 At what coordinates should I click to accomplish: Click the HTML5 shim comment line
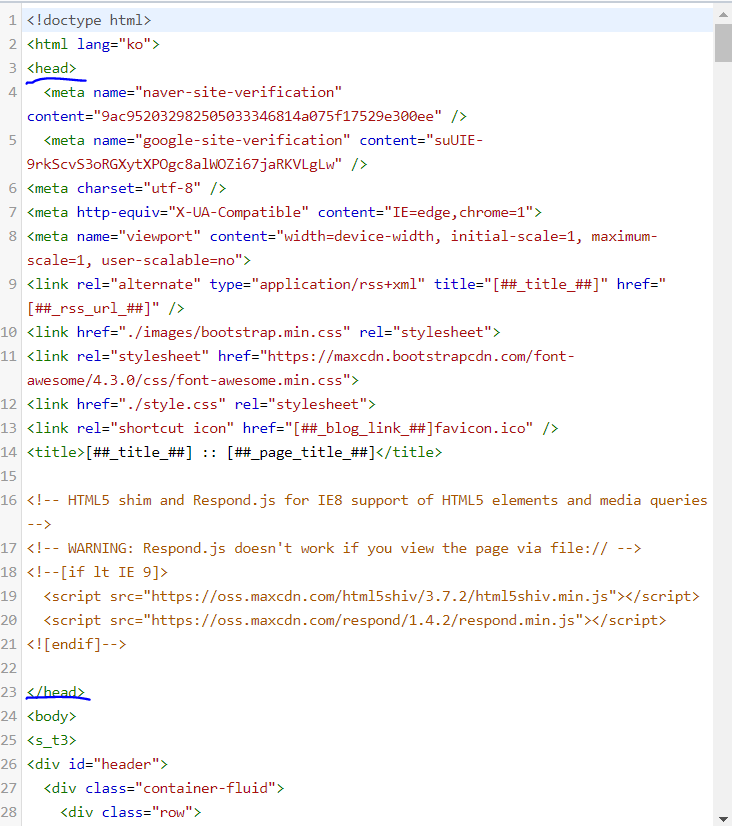tap(367, 500)
